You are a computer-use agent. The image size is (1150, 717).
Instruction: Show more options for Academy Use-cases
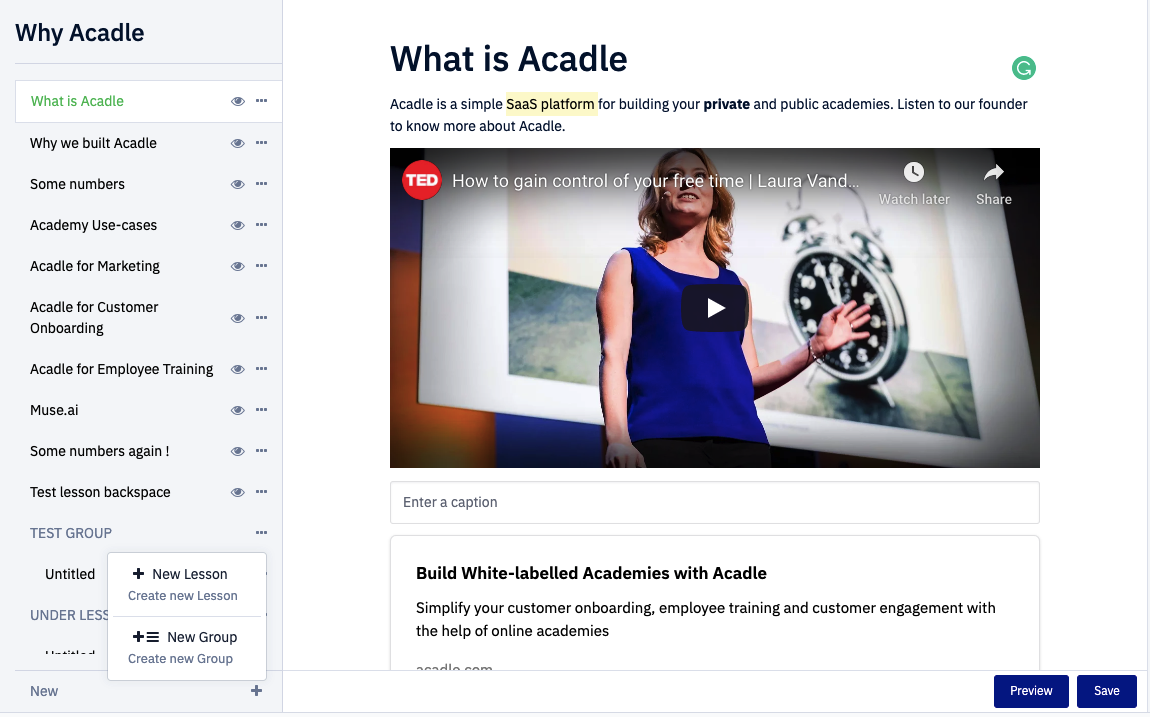(261, 224)
